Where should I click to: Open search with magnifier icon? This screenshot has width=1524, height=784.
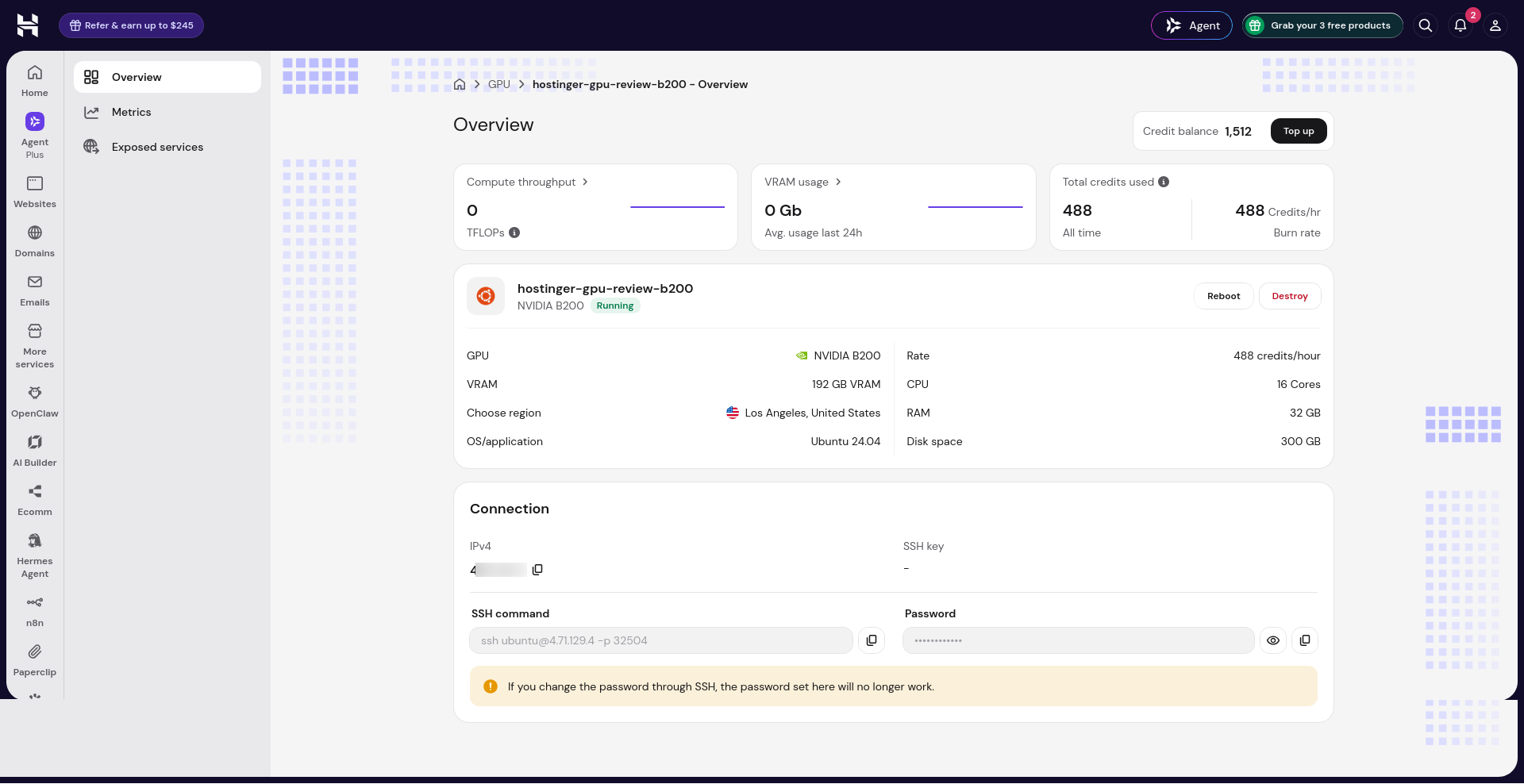pos(1426,25)
